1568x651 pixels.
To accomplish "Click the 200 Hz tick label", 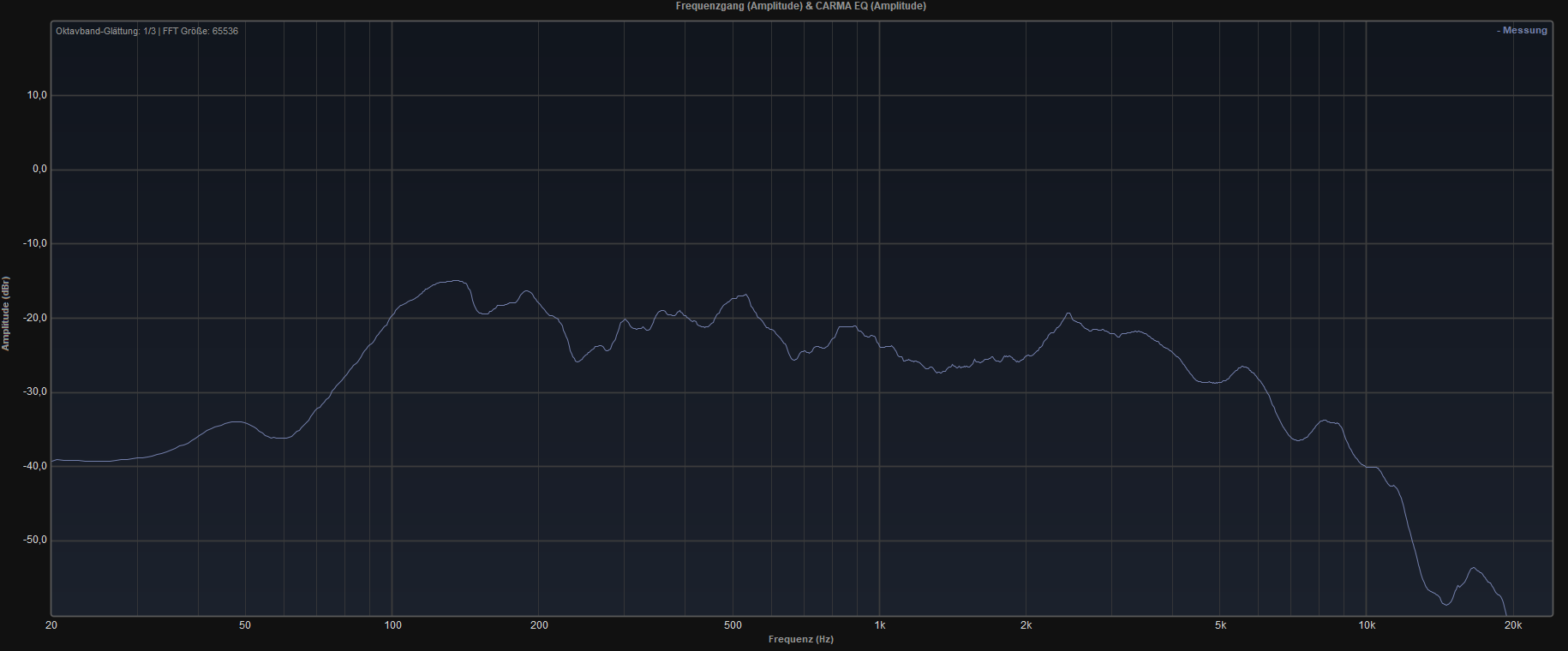I will pos(539,625).
